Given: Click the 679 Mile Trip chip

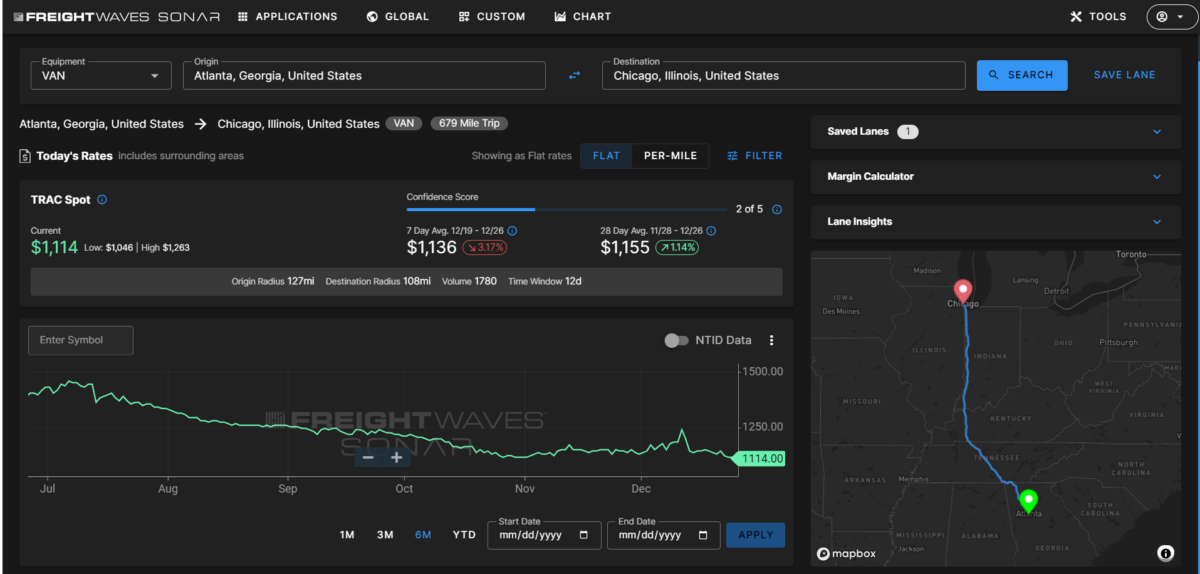Looking at the screenshot, I should point(470,124).
